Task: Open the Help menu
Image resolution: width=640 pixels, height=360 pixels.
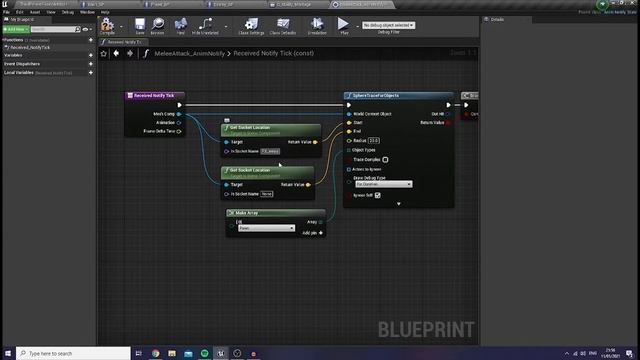Action: tap(105, 12)
